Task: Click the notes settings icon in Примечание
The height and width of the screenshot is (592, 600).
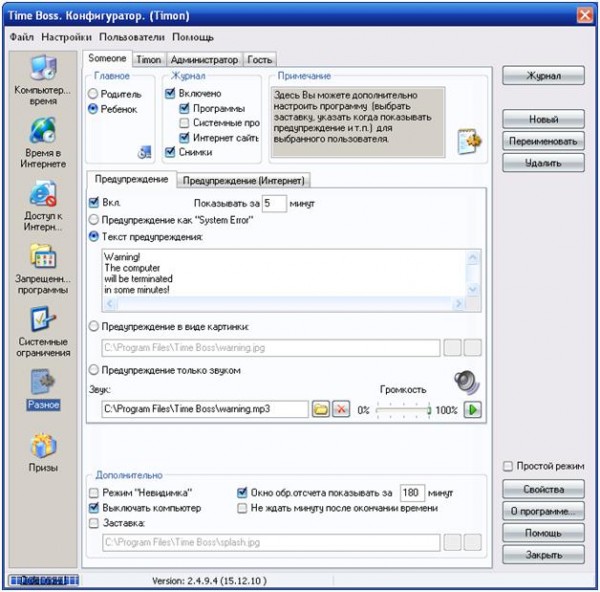Action: [x=470, y=141]
